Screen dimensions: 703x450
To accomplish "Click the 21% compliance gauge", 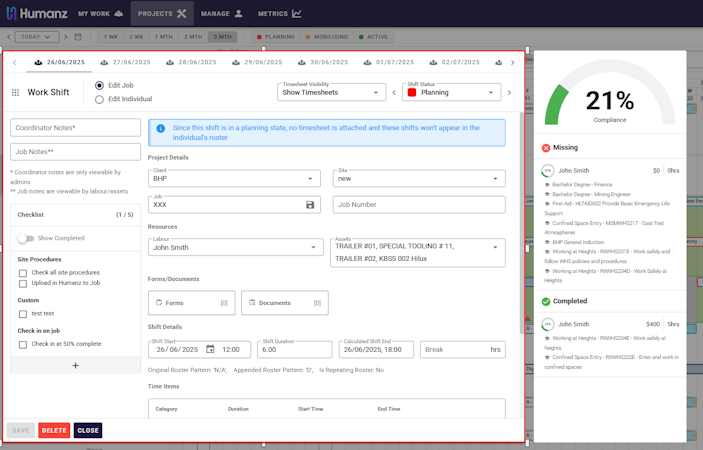I will 610,93.
